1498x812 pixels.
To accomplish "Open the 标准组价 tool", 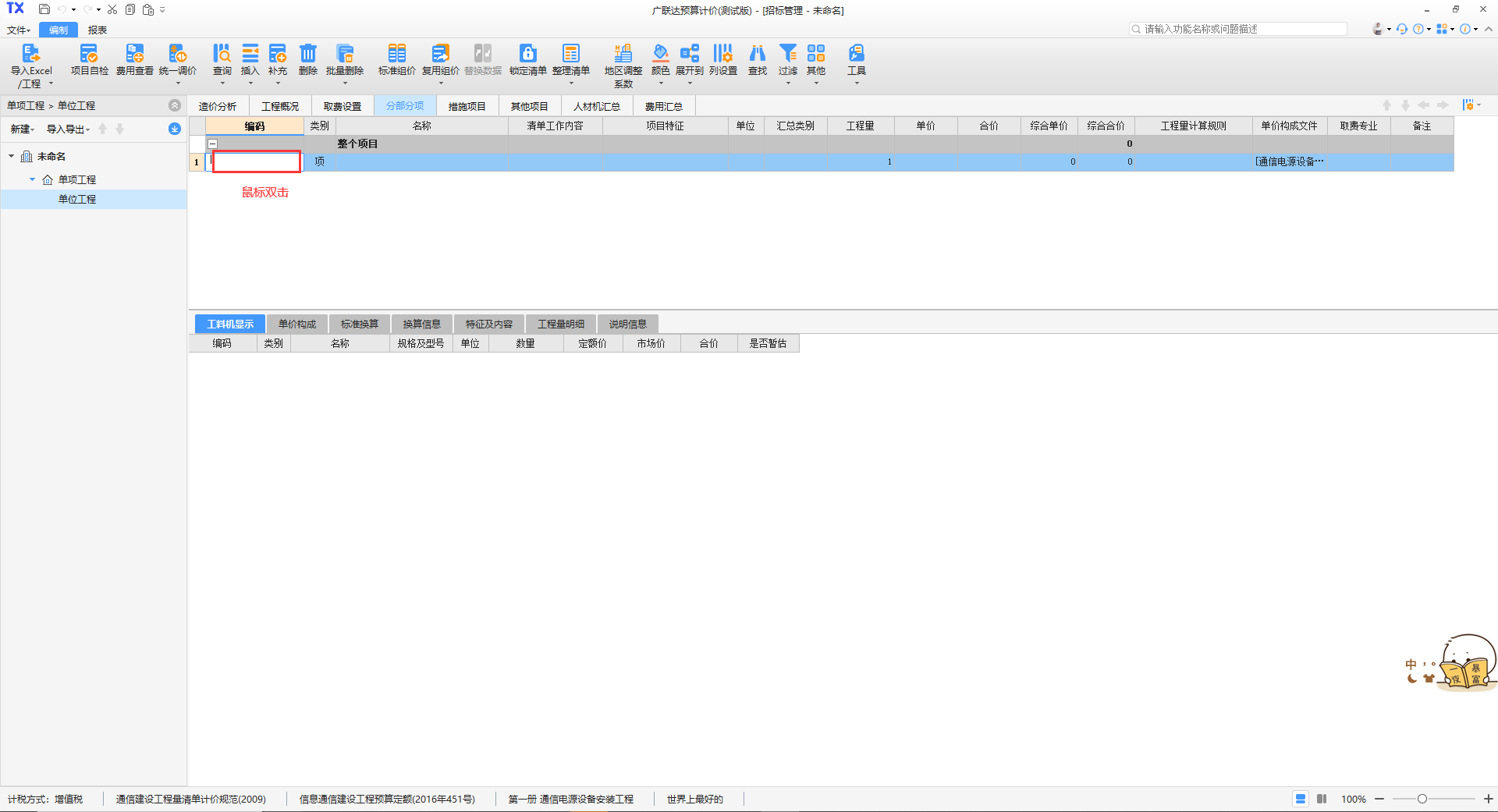I will coord(396,54).
